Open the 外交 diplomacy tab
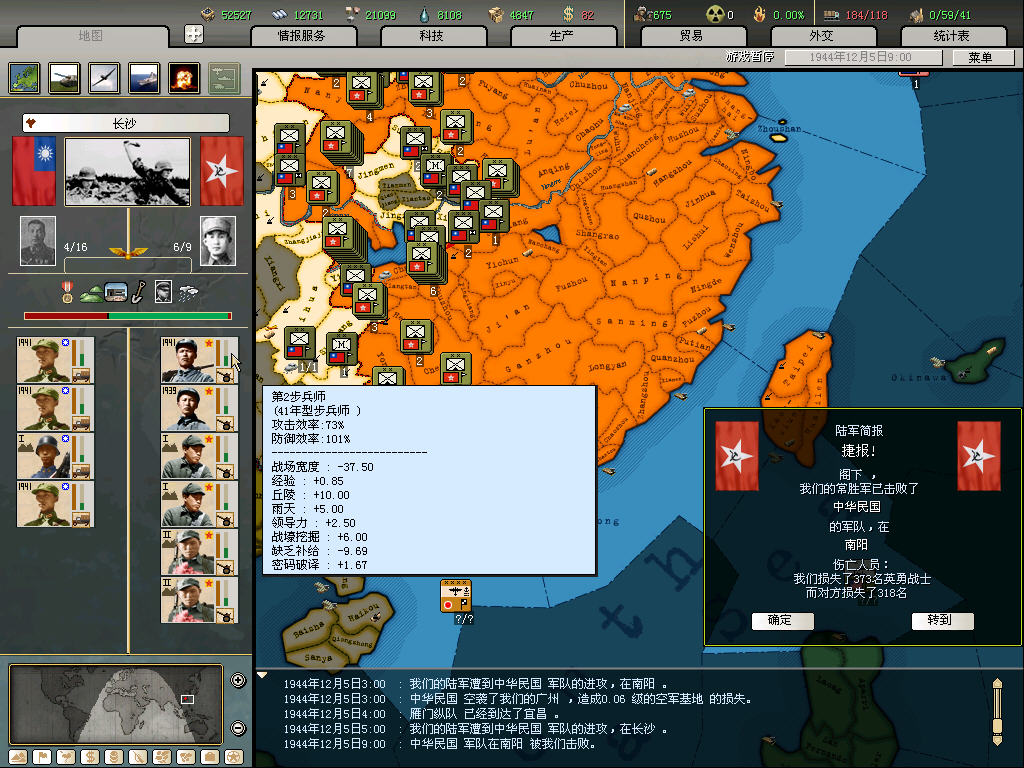 822,36
